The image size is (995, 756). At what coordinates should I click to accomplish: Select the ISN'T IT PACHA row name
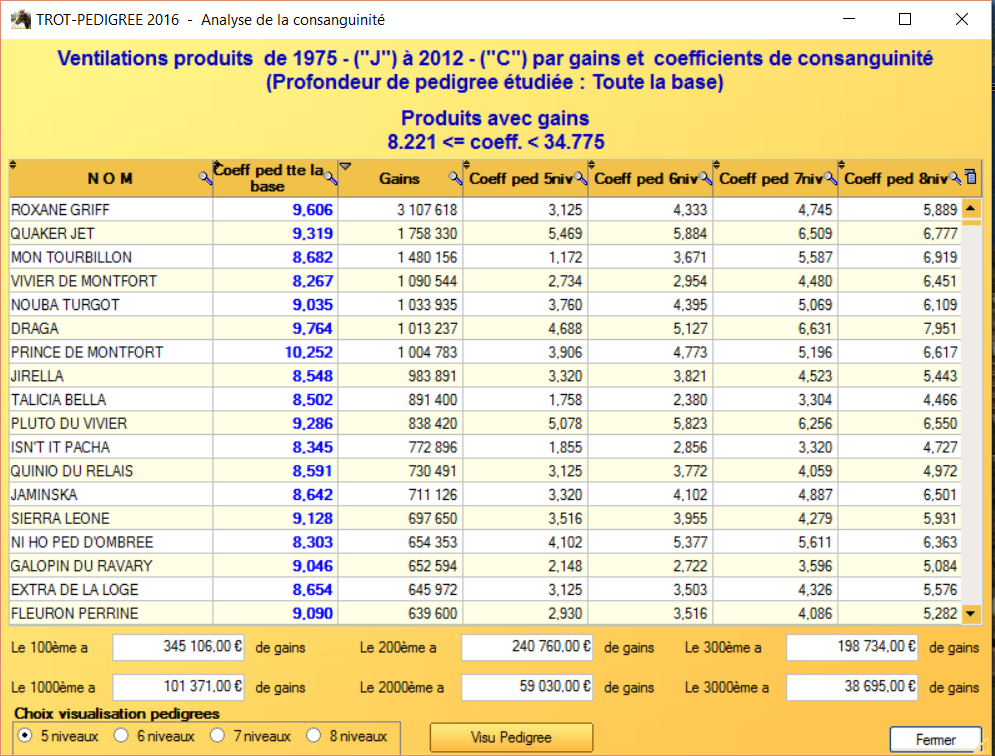tap(60, 448)
